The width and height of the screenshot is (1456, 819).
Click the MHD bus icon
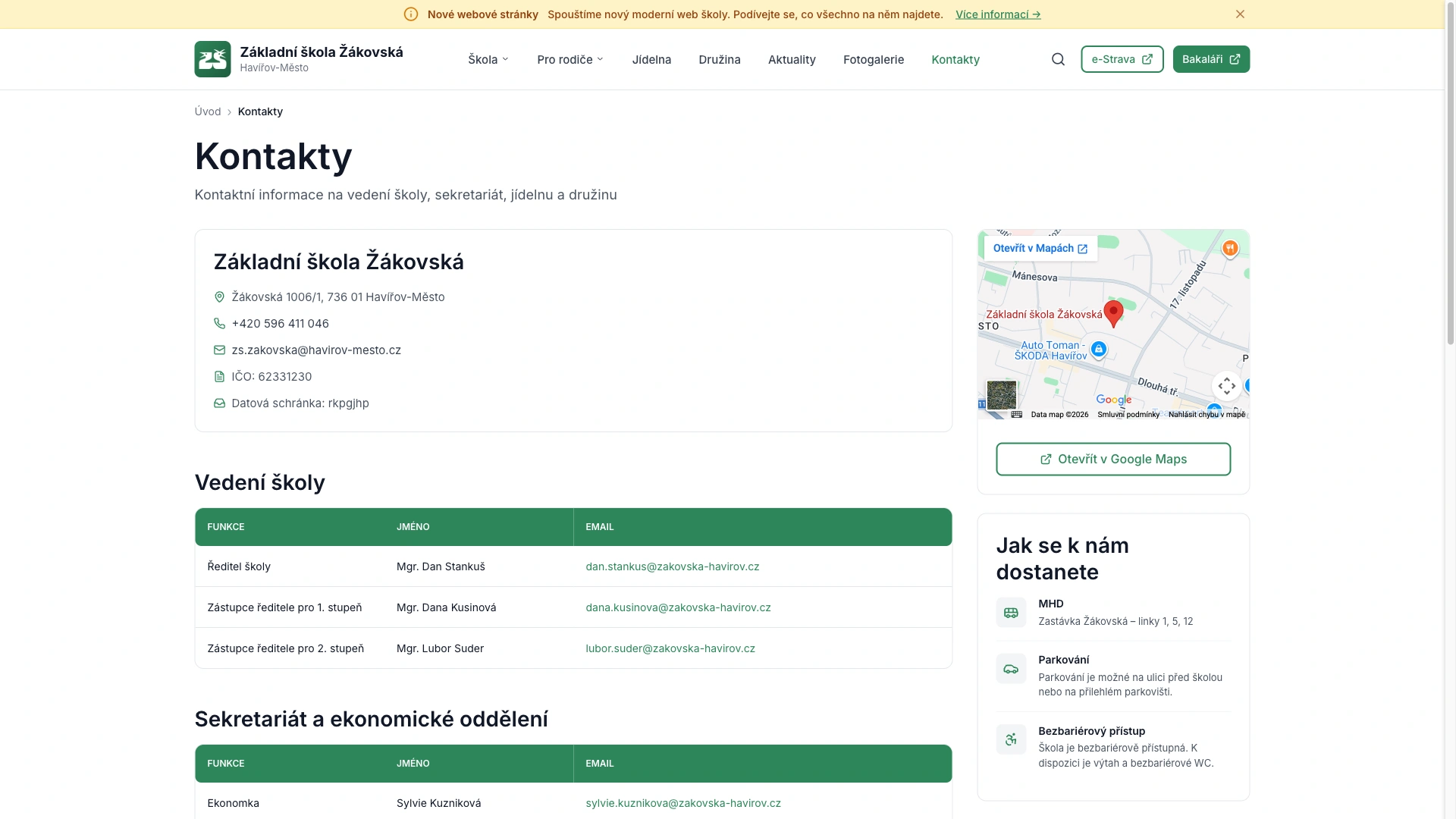click(1011, 612)
